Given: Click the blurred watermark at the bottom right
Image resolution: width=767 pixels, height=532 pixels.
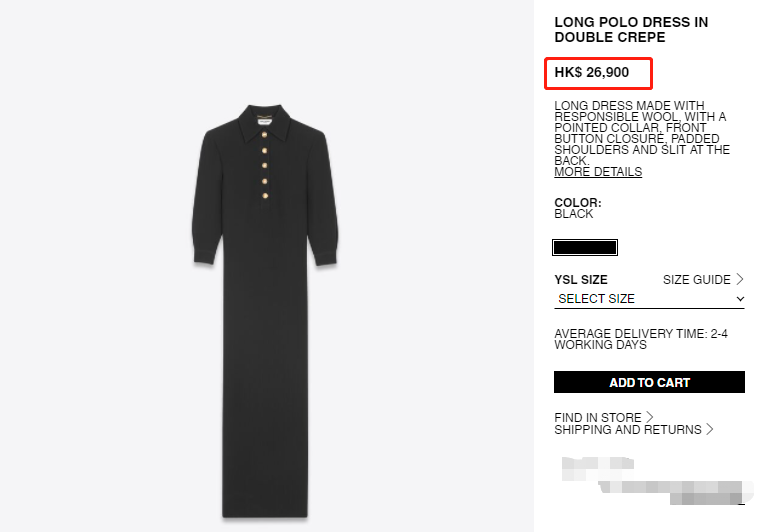Looking at the screenshot, I should pyautogui.click(x=658, y=481).
